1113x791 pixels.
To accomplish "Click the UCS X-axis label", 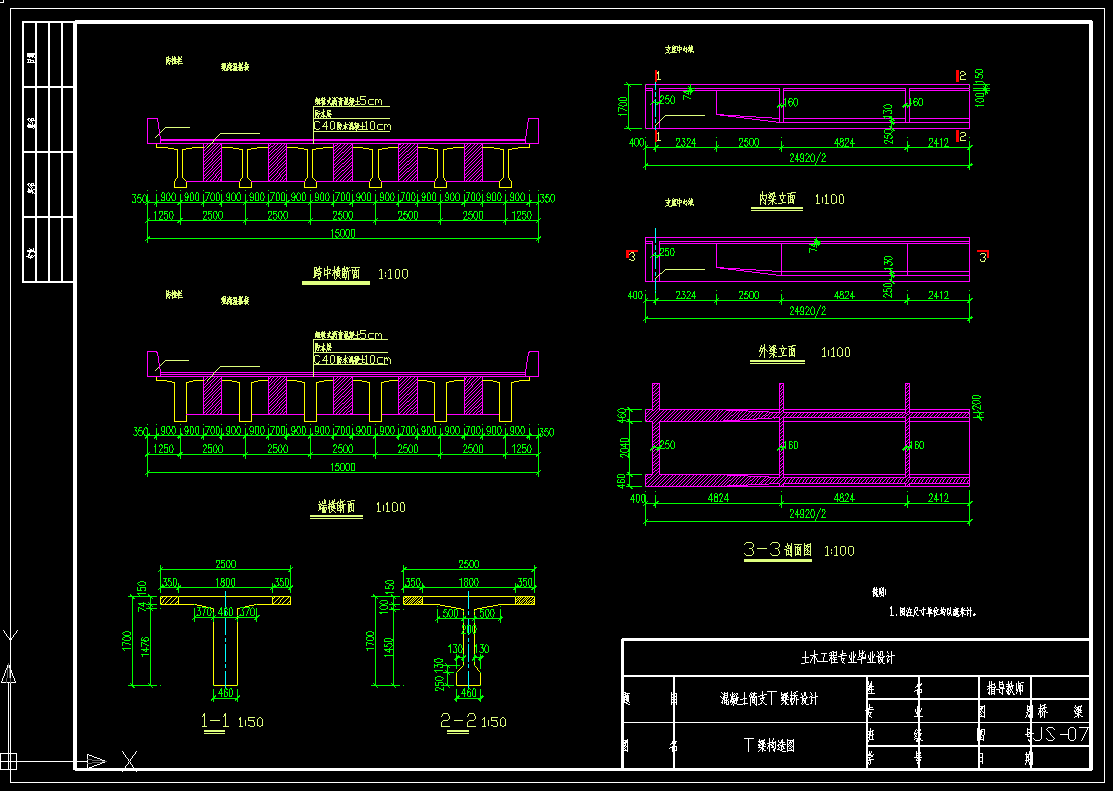I will (x=129, y=761).
